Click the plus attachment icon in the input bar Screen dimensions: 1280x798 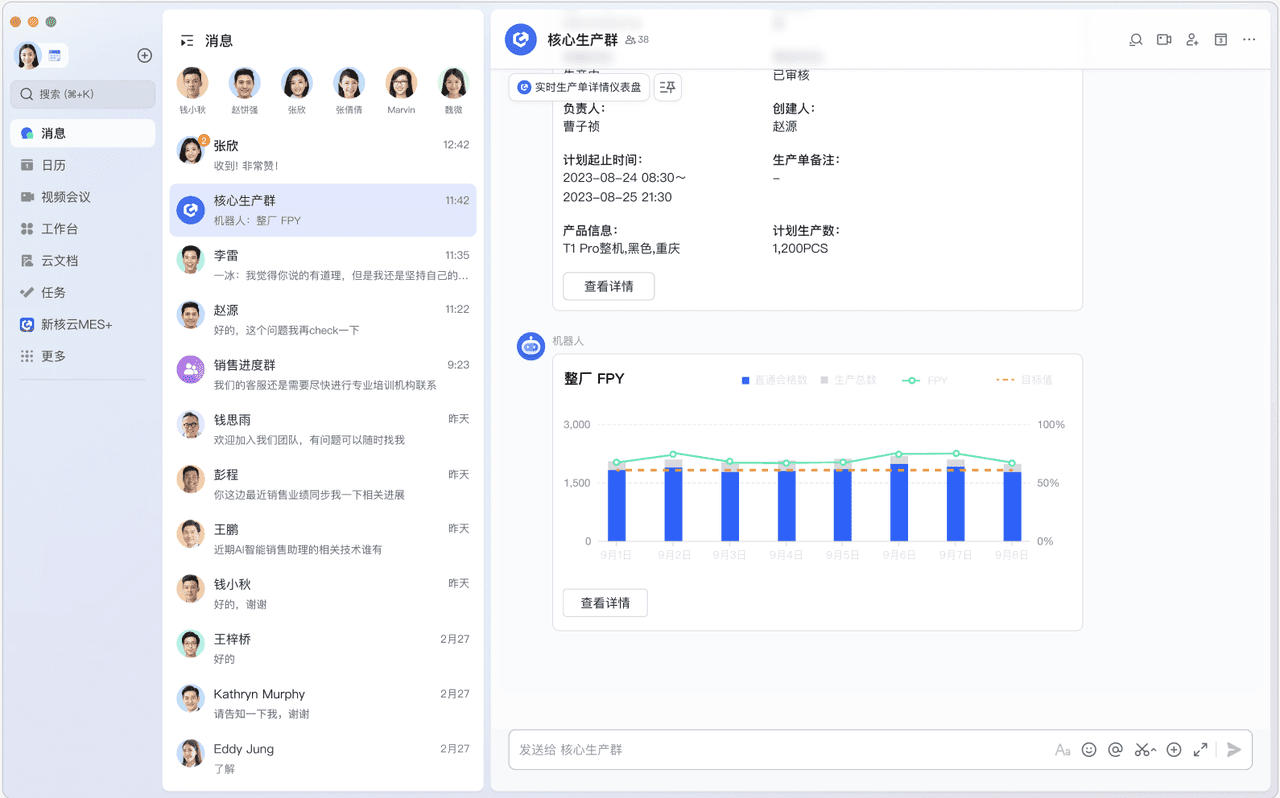coord(1174,750)
